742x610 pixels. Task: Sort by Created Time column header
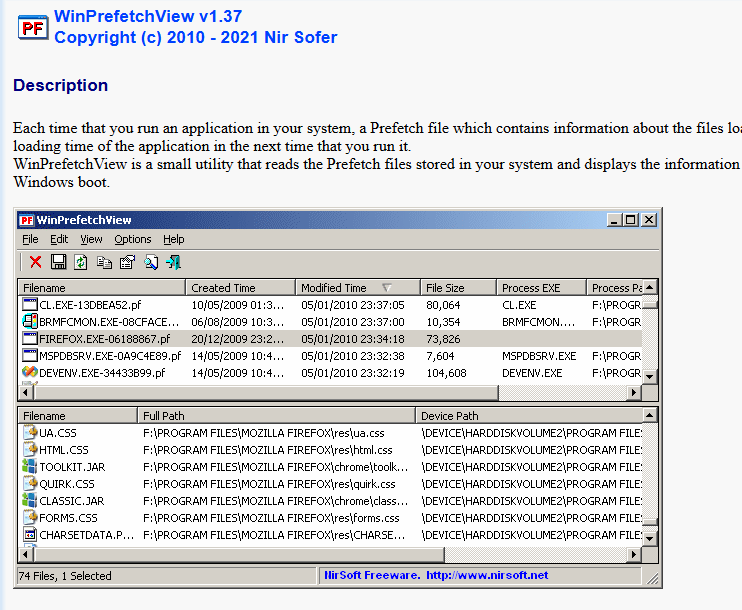[240, 288]
